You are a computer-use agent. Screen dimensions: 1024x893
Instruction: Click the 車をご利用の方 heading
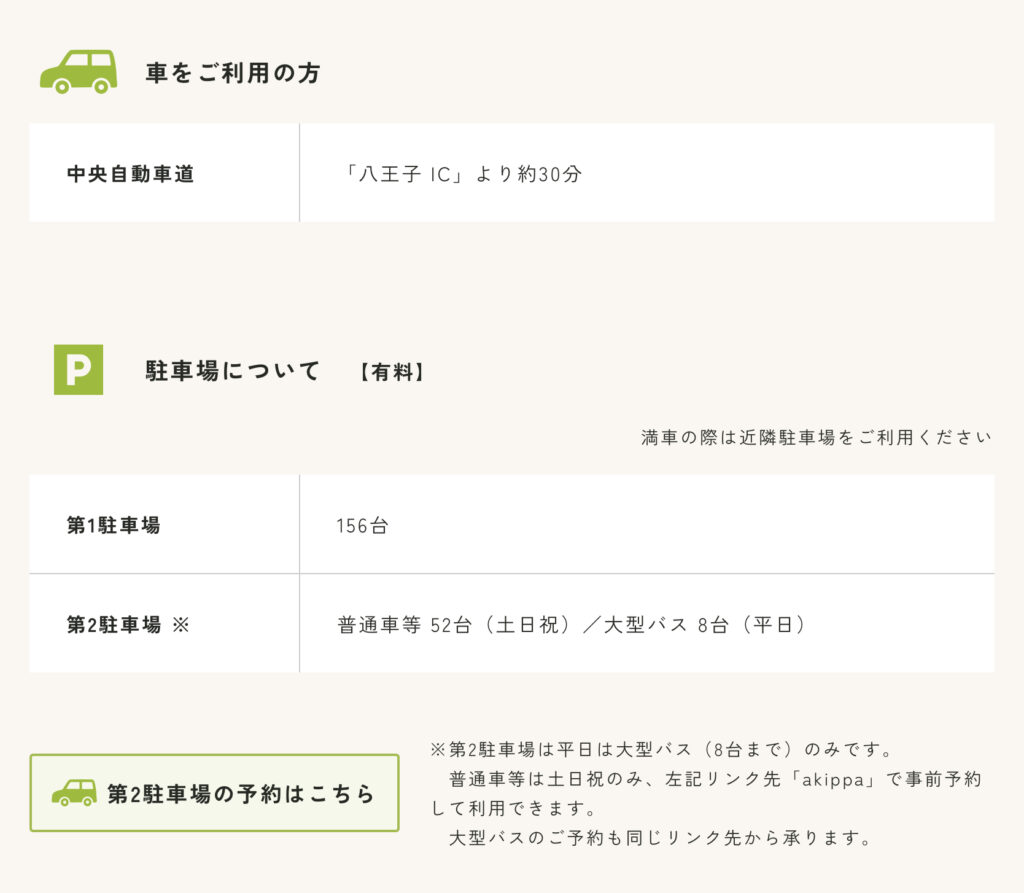233,73
